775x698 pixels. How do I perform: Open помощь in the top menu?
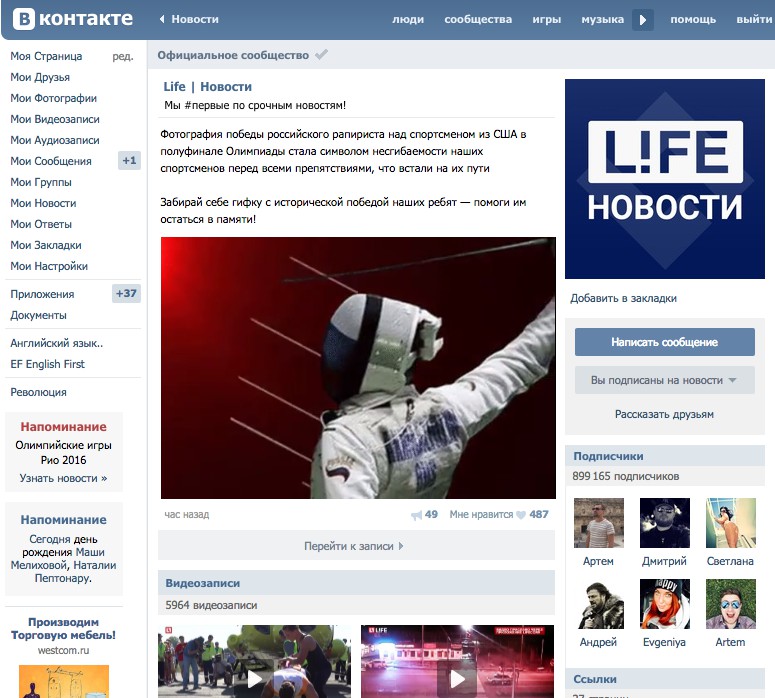tap(693, 19)
